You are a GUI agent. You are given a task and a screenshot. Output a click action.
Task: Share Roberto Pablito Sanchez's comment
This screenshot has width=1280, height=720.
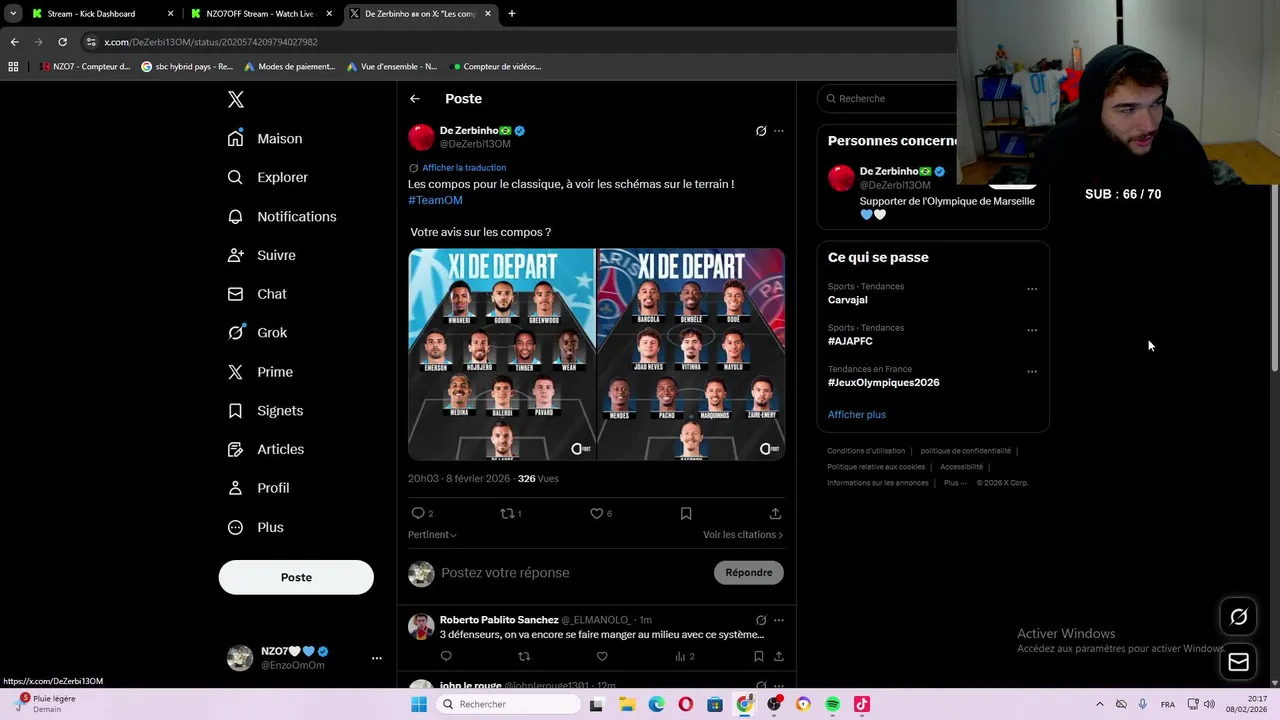[x=778, y=656]
